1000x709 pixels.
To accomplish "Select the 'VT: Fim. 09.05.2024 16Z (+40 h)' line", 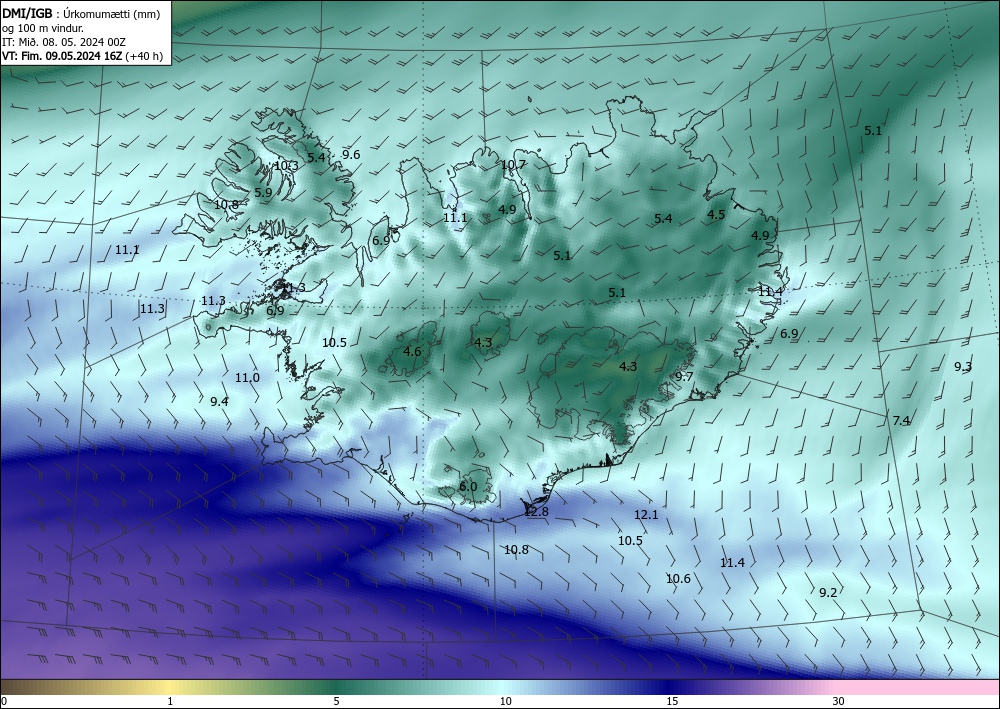I will tap(82, 56).
